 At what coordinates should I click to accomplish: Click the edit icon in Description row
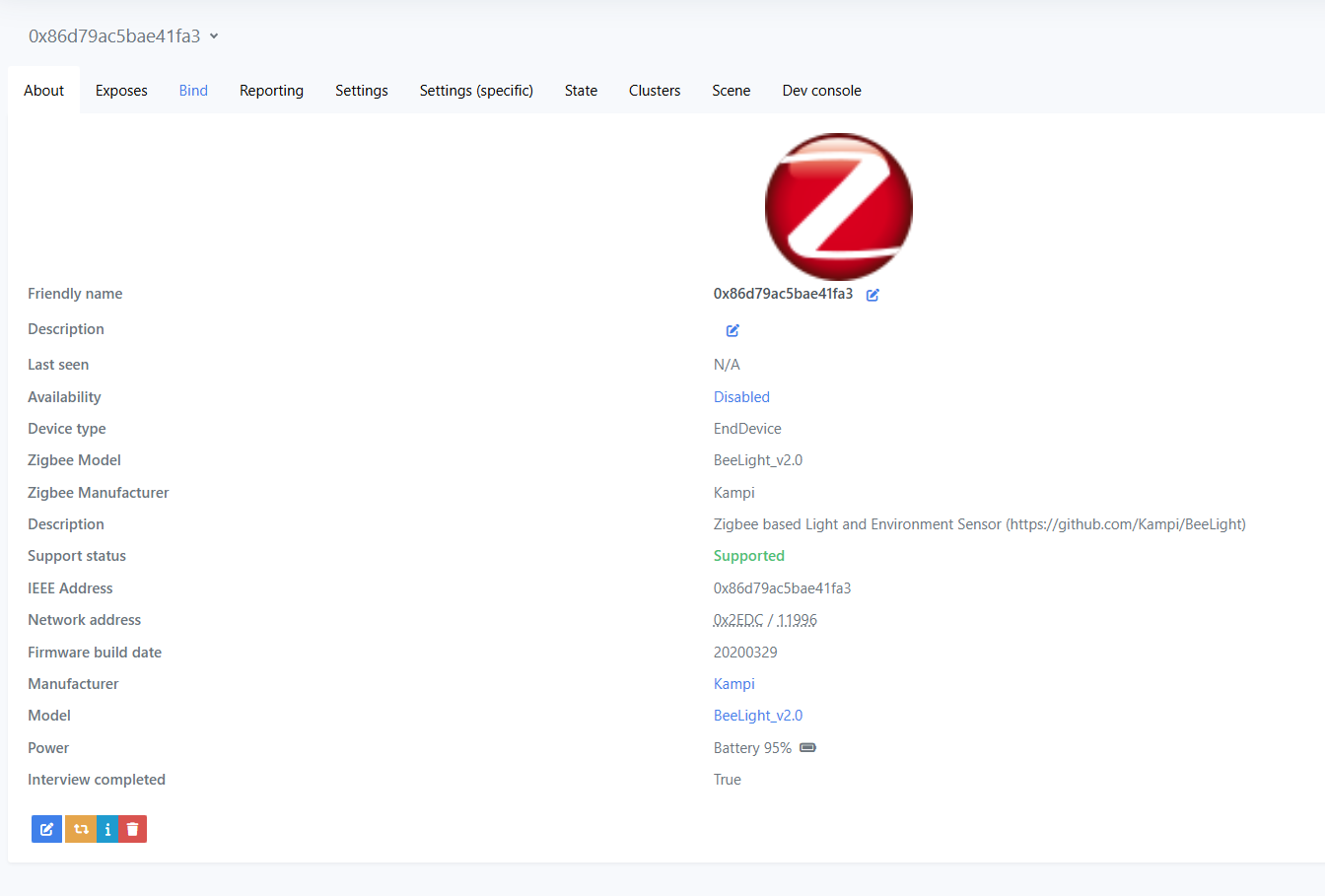[732, 330]
